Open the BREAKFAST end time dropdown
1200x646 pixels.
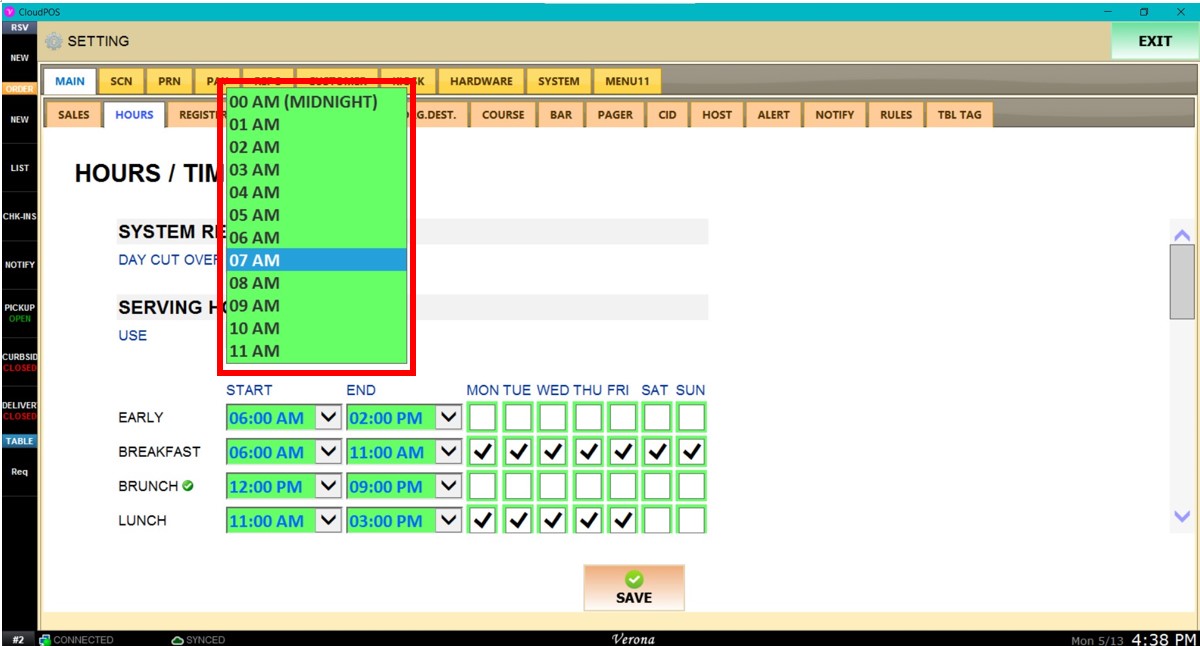point(449,452)
